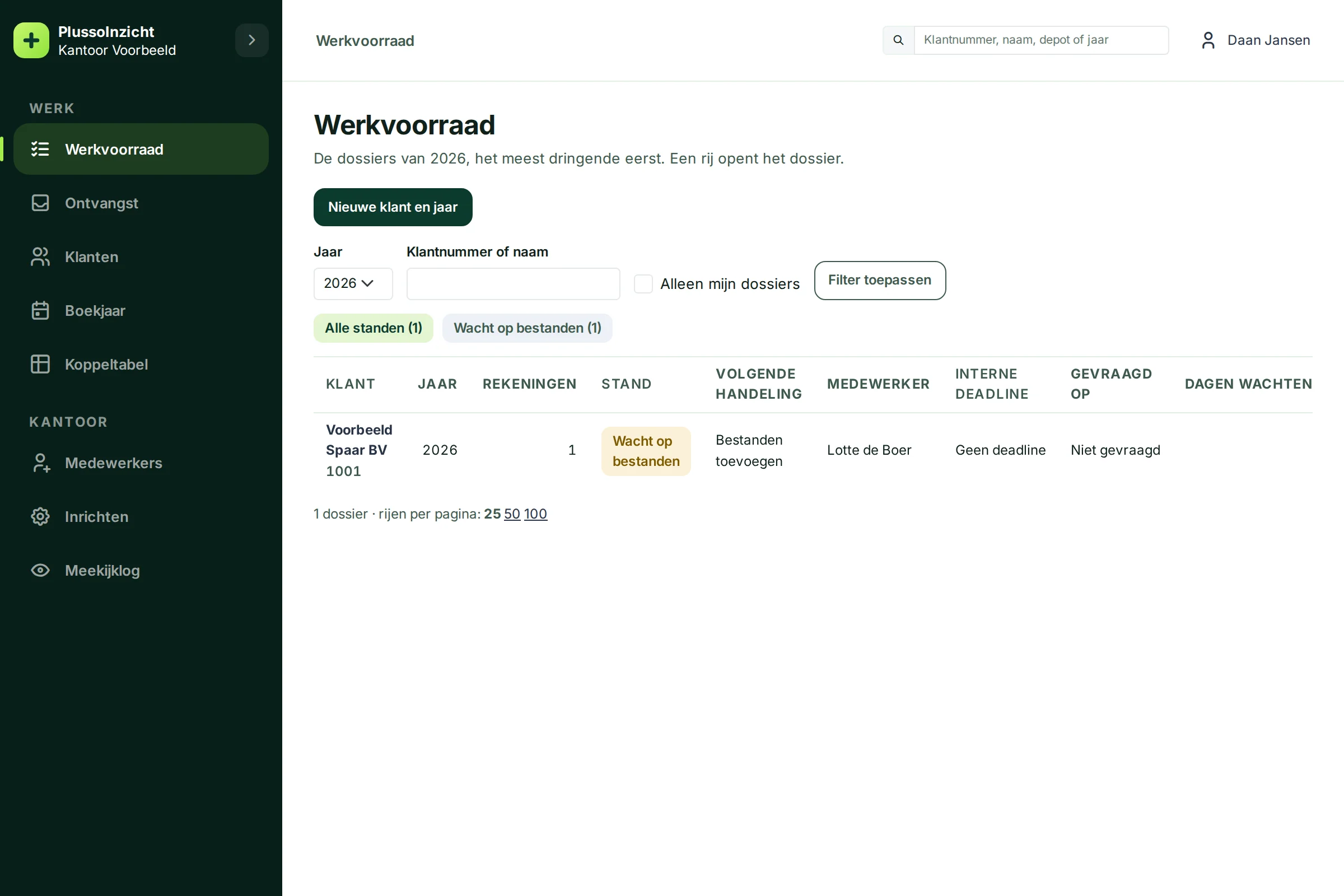The width and height of the screenshot is (1344, 896).
Task: Set rows per page to 100
Action: [535, 514]
